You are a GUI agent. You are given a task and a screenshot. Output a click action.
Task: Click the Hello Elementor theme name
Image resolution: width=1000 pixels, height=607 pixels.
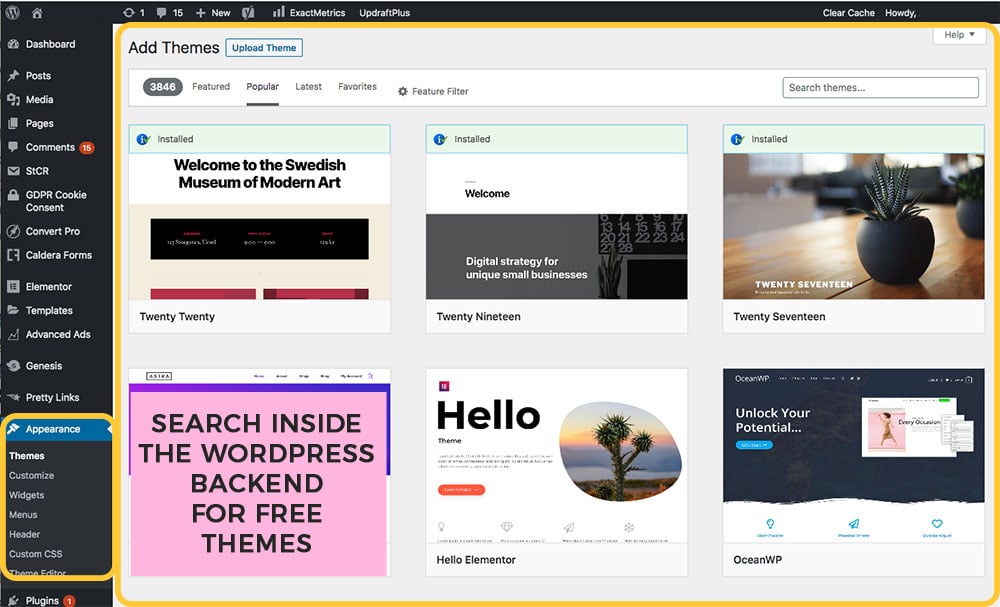pos(476,559)
